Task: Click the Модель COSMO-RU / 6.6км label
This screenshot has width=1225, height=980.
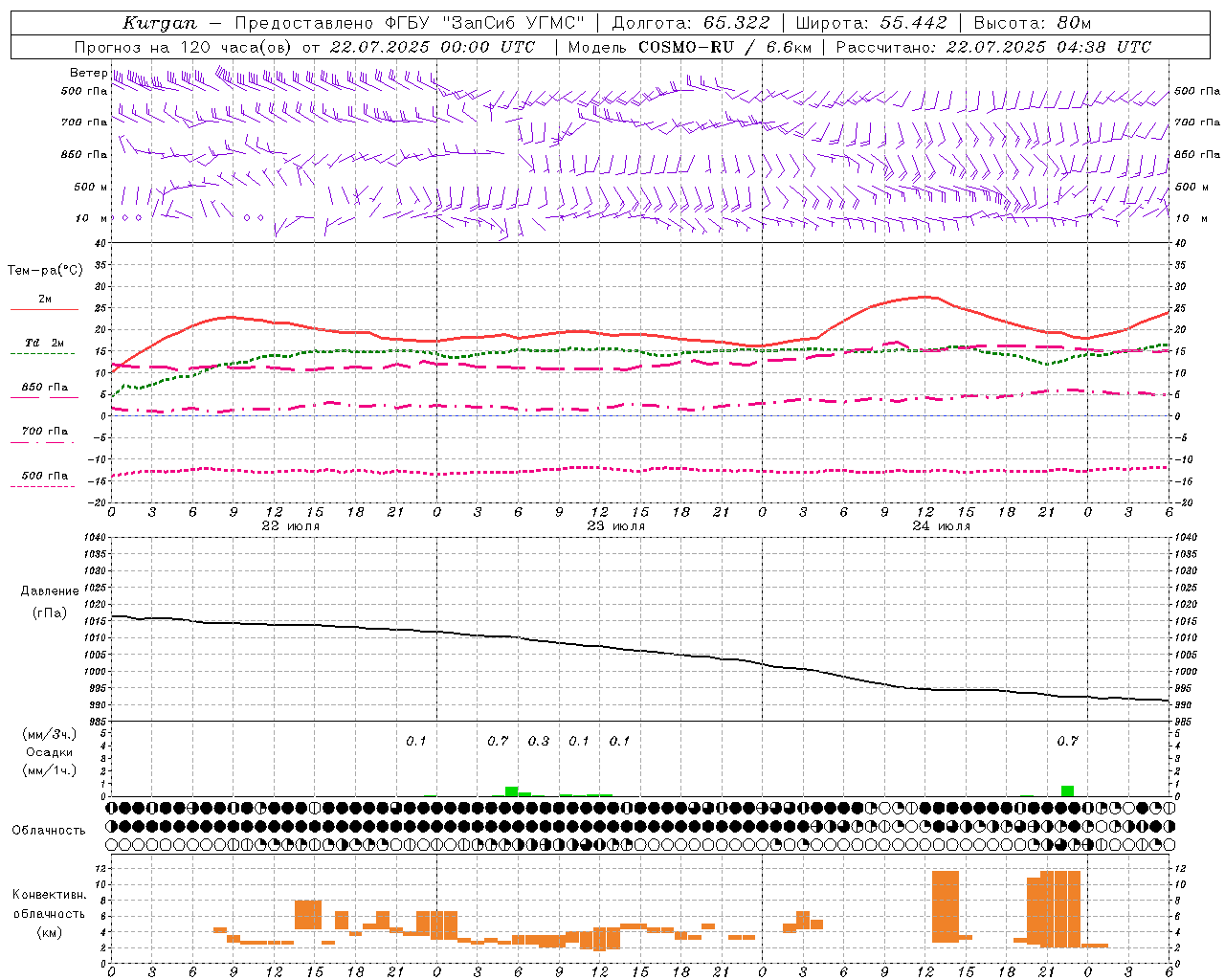Action: tap(690, 47)
